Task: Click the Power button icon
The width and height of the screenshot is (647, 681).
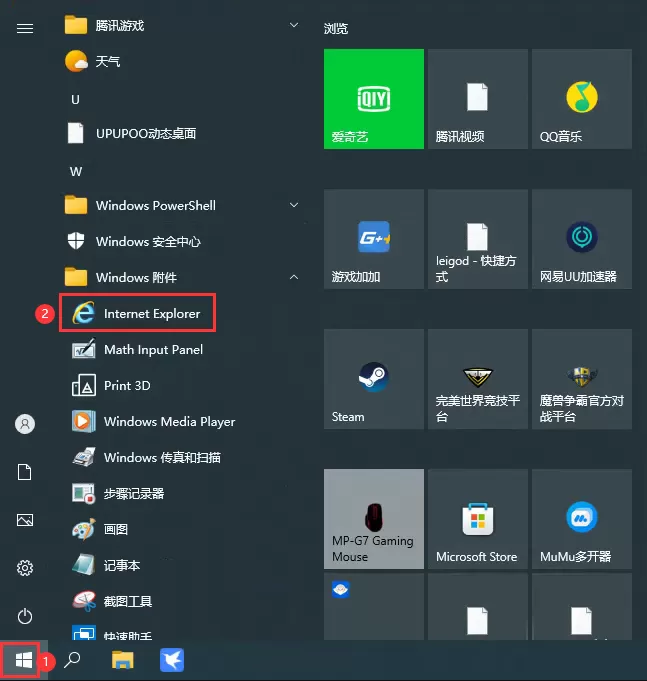Action: pos(25,616)
